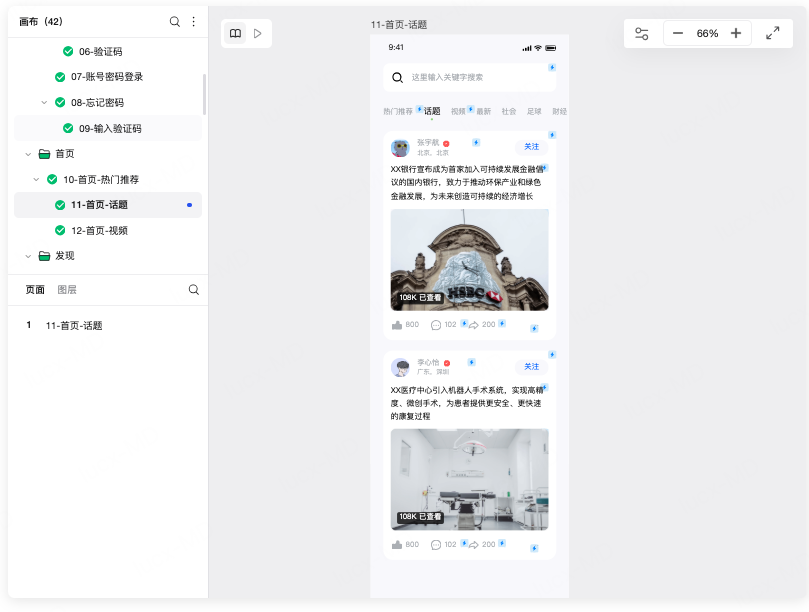Viewport: 809px width, 612px height.
Task: Click the green check on 10-首页-热门推荐
Action: coord(52,179)
